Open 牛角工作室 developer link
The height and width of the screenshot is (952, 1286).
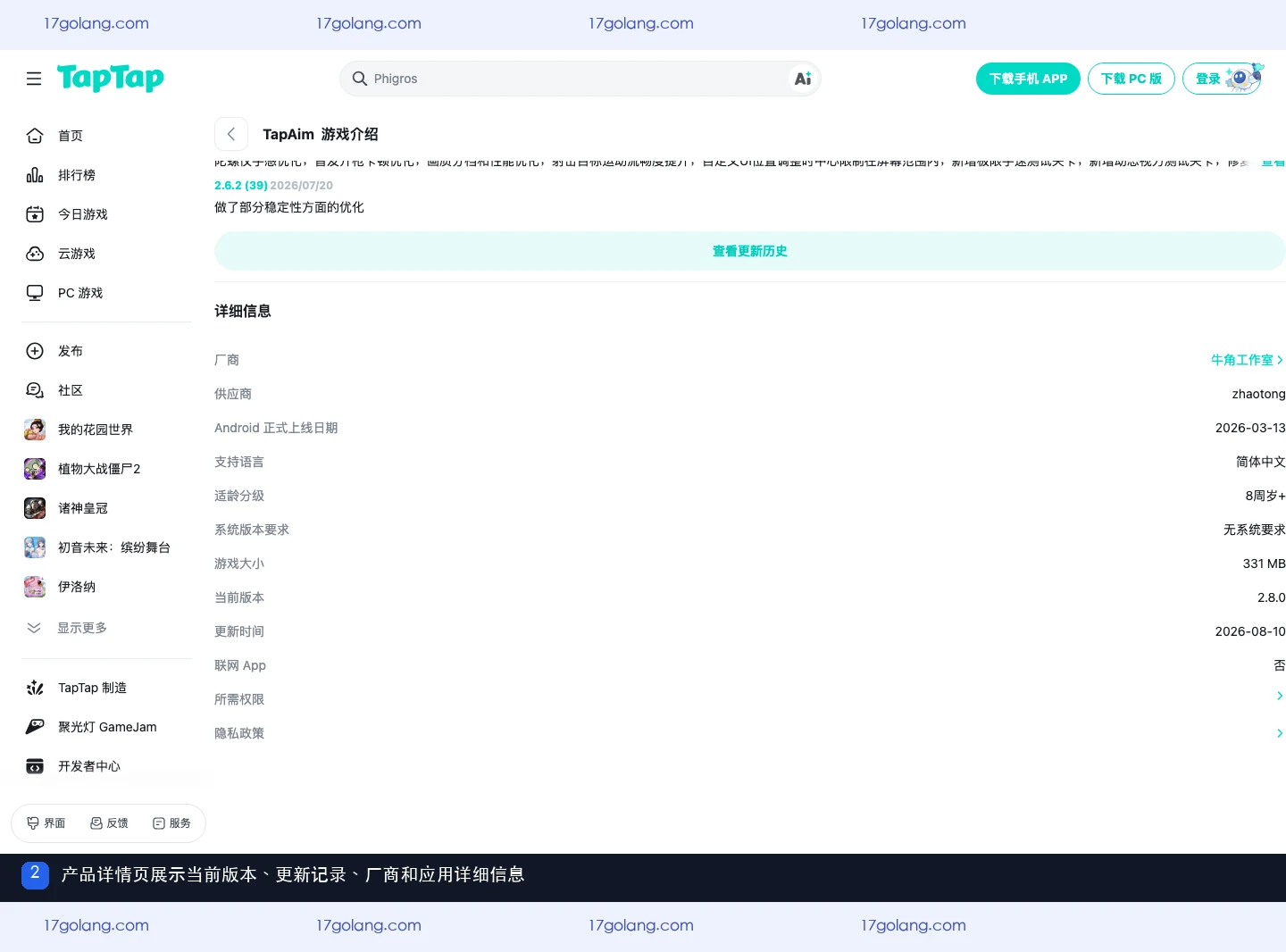(x=1248, y=360)
